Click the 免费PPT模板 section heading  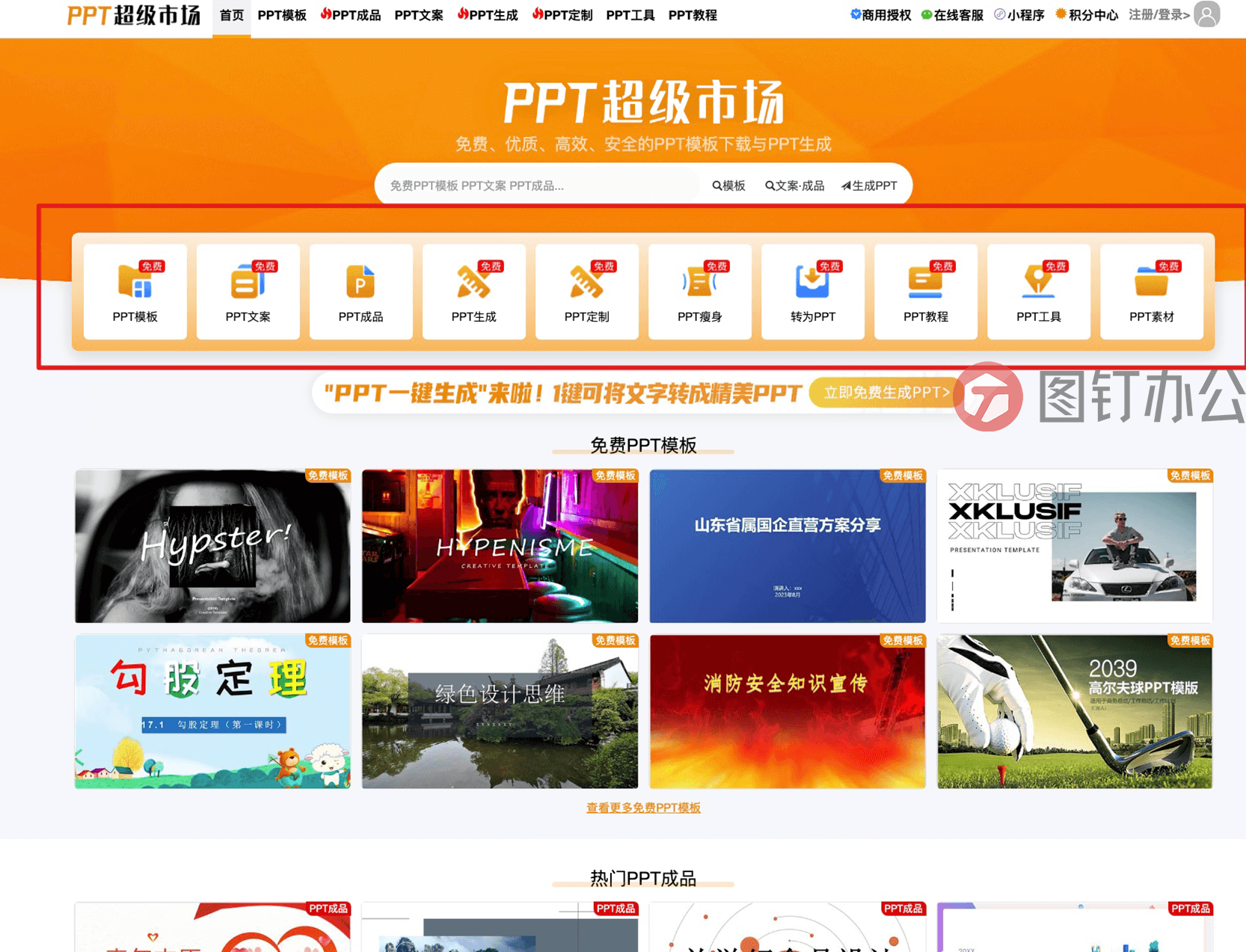tap(643, 445)
